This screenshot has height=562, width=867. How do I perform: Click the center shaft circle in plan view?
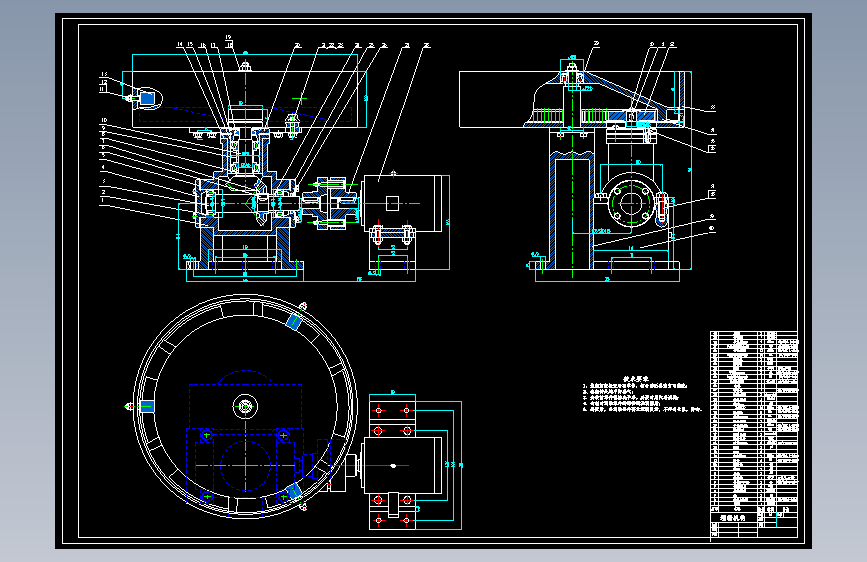(x=245, y=407)
